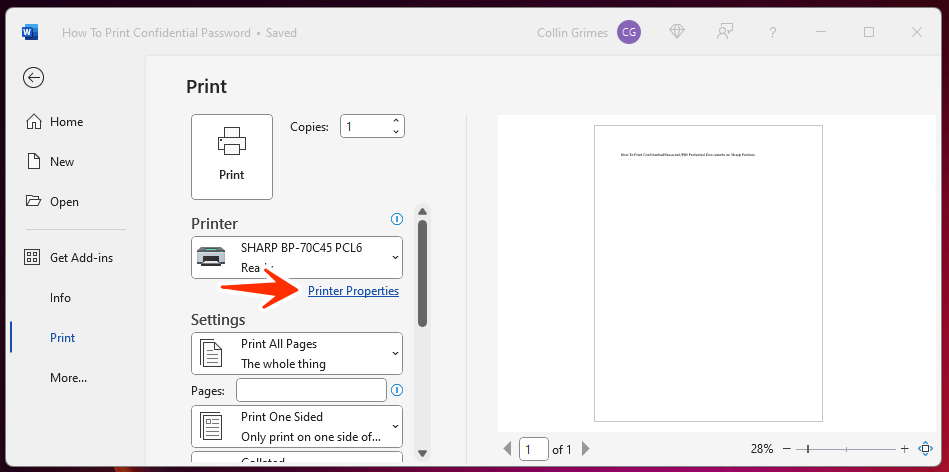Go to the previous preview page
Screen dimensions: 949x472
[507, 449]
